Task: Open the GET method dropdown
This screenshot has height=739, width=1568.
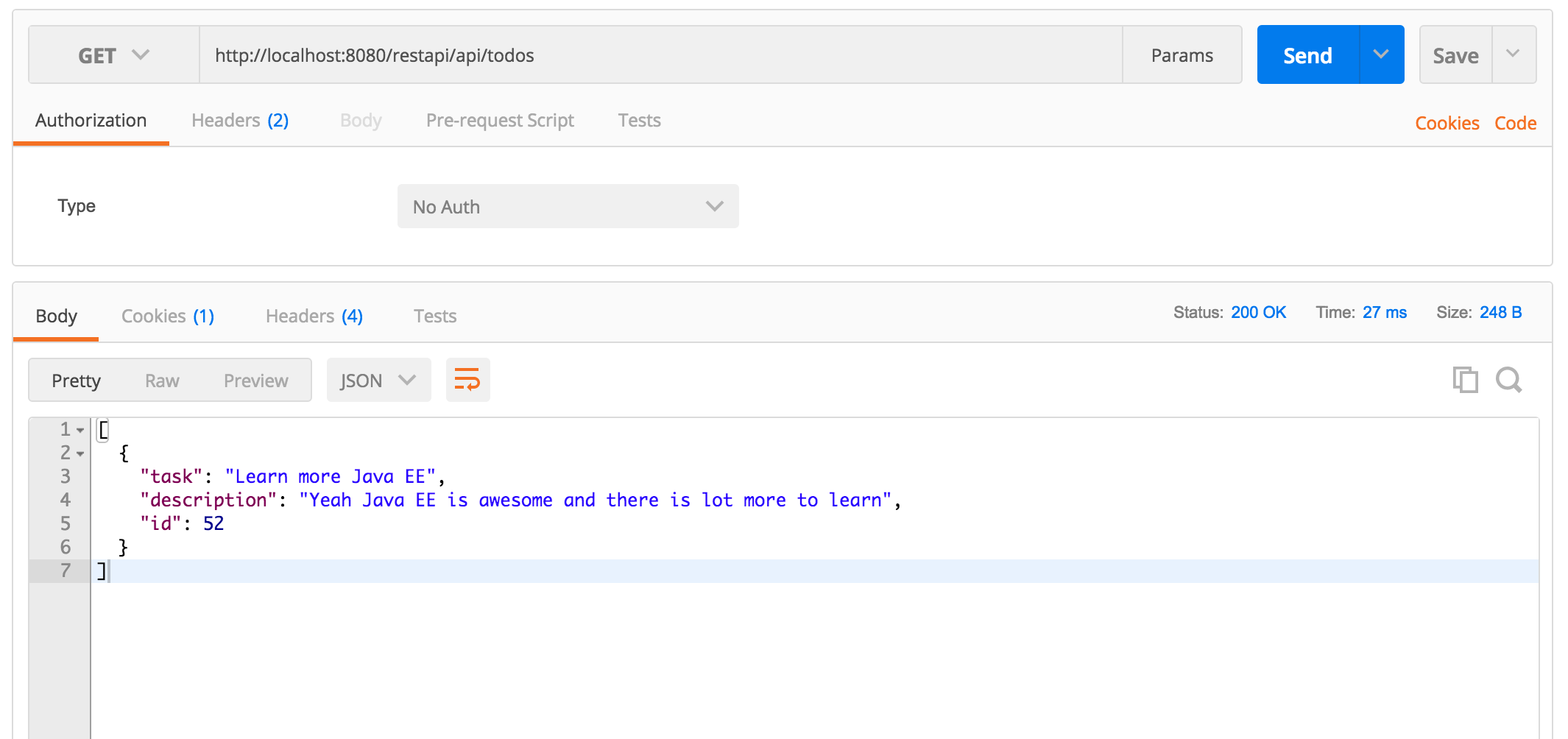Action: [114, 55]
